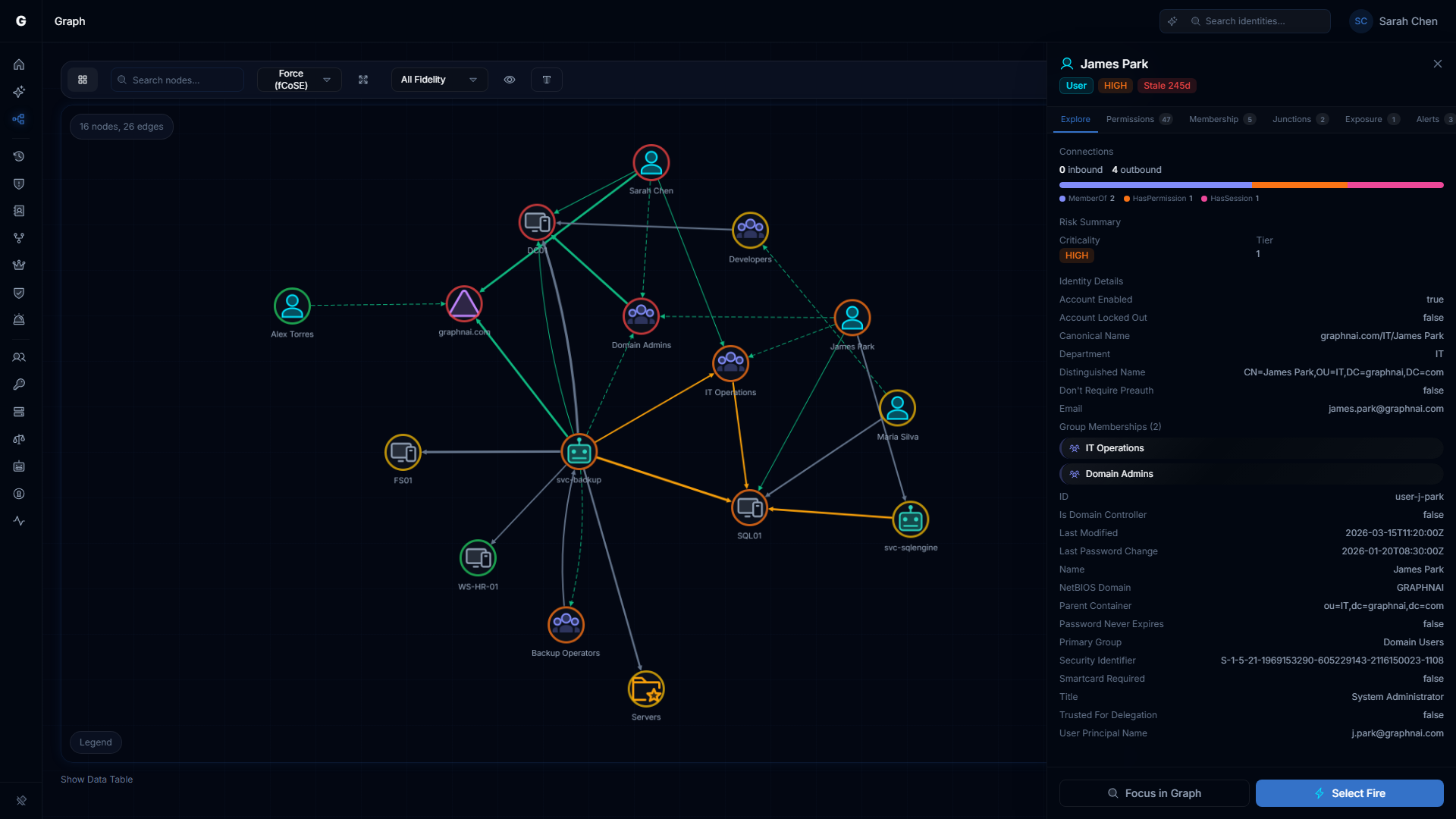Screen dimensions: 1456x819
Task: Select the crown tier-zero icon in the sidebar
Action: click(x=19, y=265)
